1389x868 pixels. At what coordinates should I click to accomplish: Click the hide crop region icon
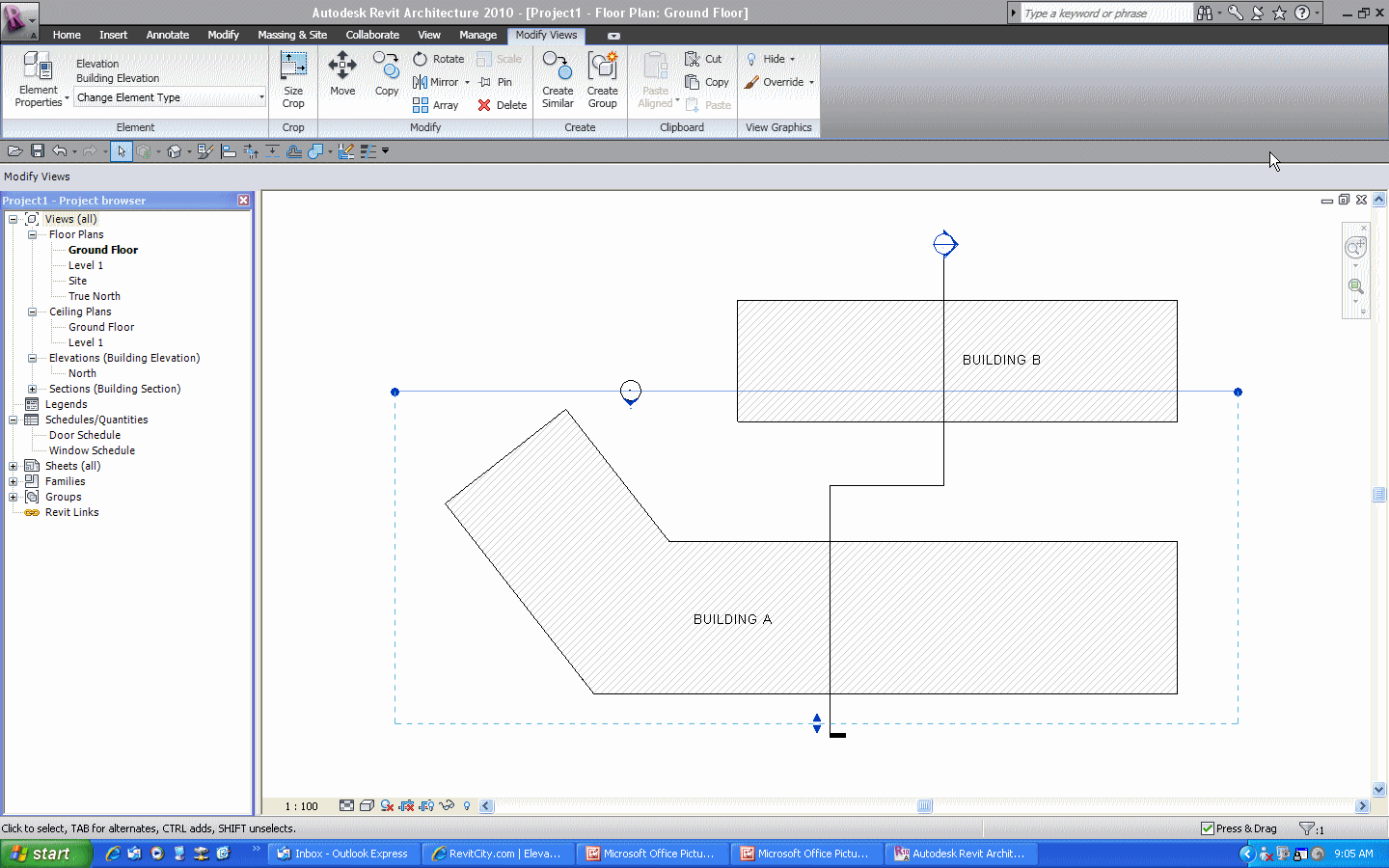pyautogui.click(x=426, y=806)
